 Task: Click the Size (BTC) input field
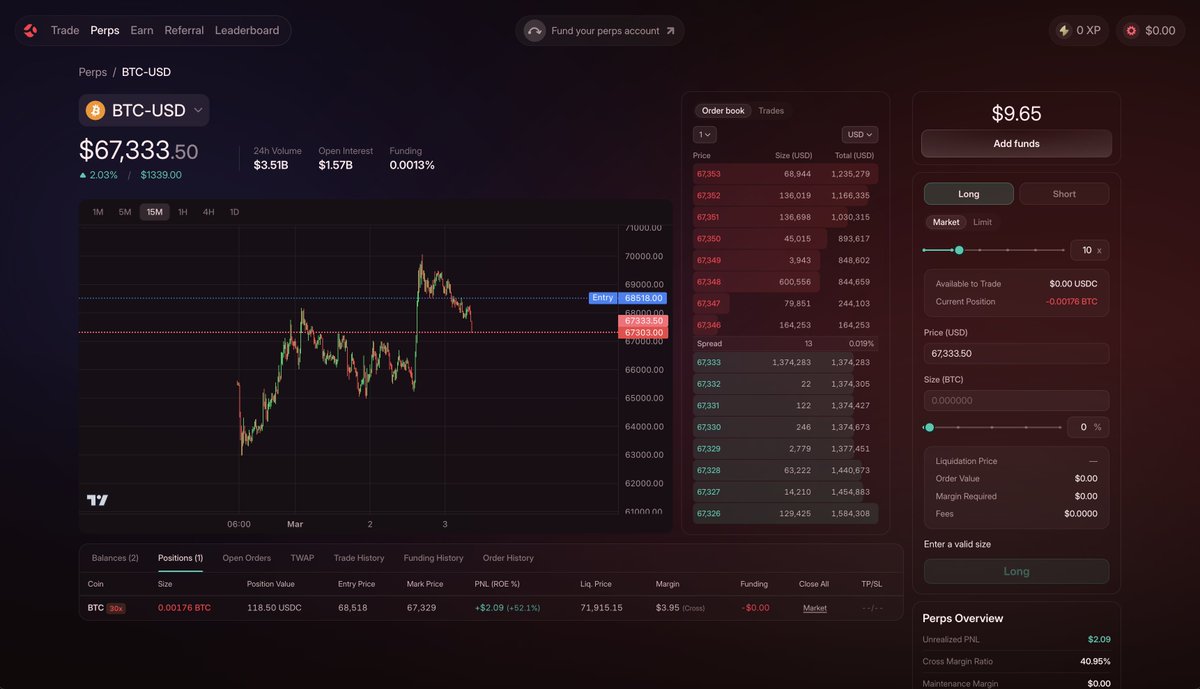(1016, 400)
